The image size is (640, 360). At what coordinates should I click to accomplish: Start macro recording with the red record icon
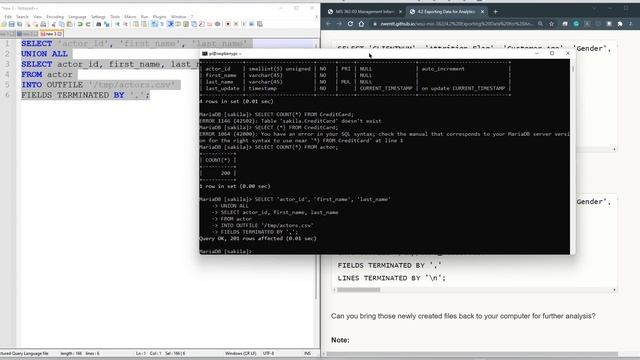click(228, 24)
